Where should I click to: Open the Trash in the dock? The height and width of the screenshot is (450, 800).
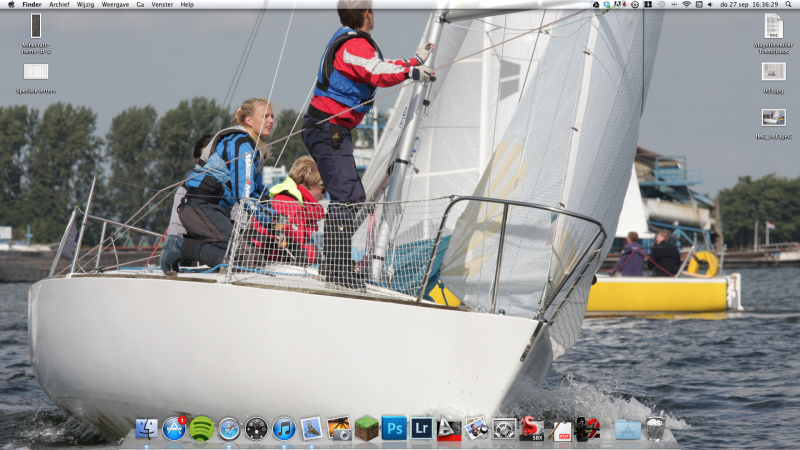655,429
